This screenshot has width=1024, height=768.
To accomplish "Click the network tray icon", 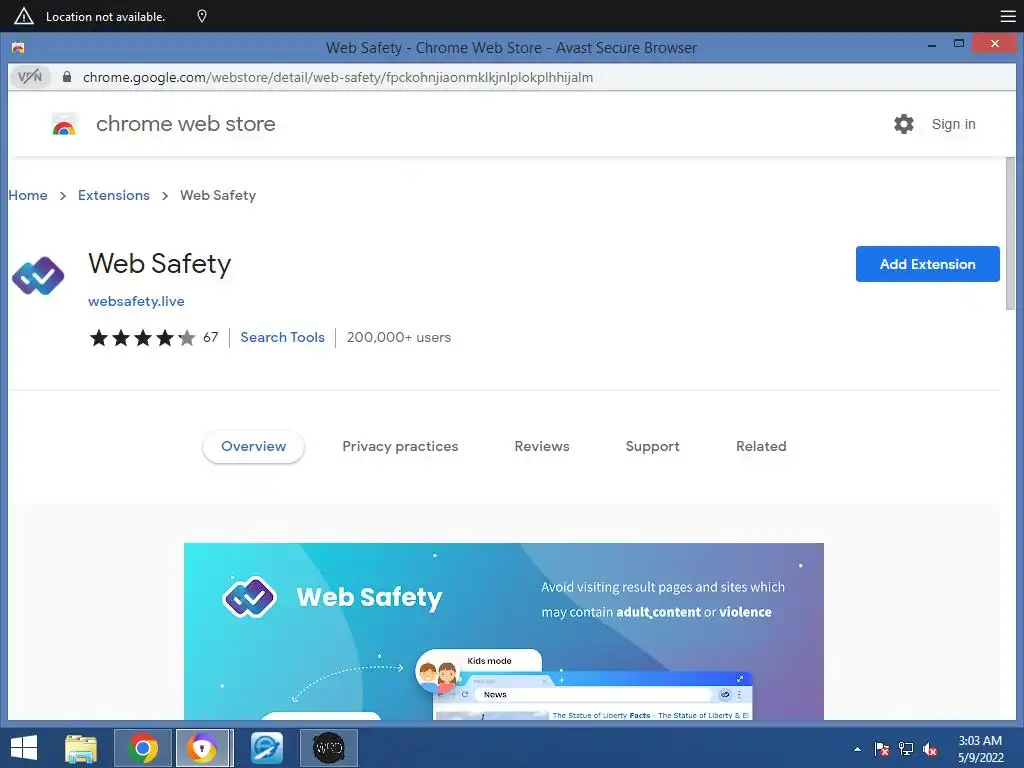I will click(x=906, y=749).
